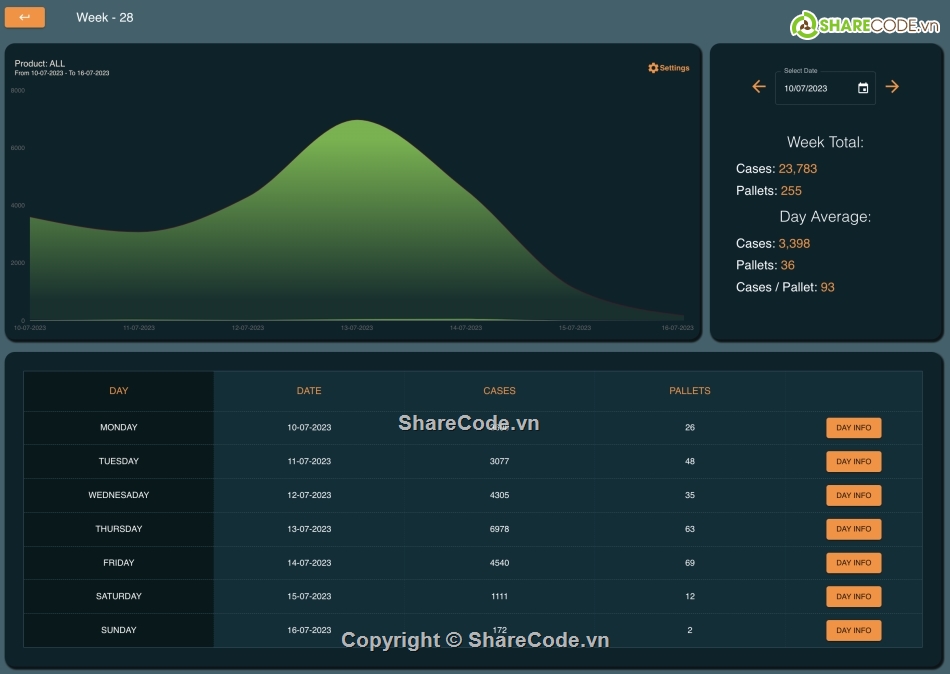Click the ShareCode.vn logo
The image size is (950, 674).
(x=865, y=25)
